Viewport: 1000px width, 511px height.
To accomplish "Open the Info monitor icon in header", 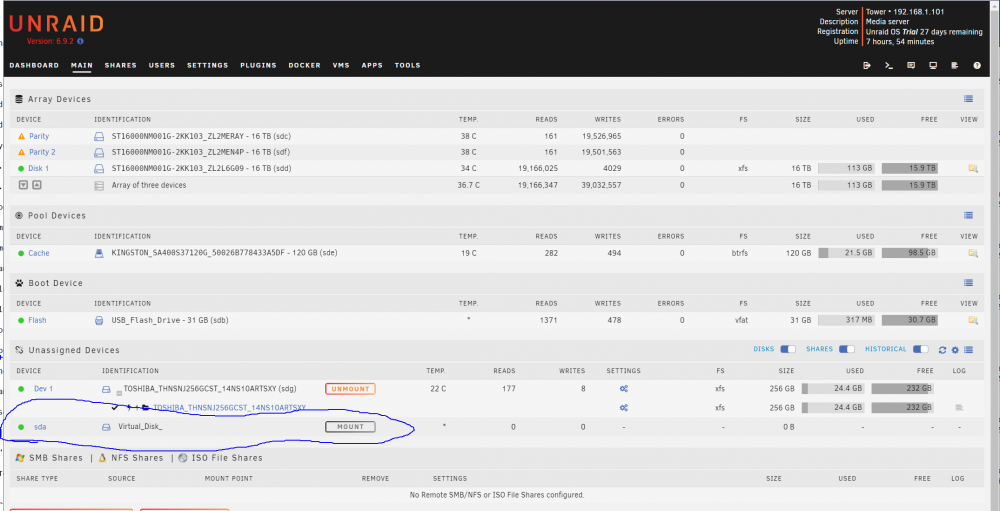I will click(x=932, y=65).
